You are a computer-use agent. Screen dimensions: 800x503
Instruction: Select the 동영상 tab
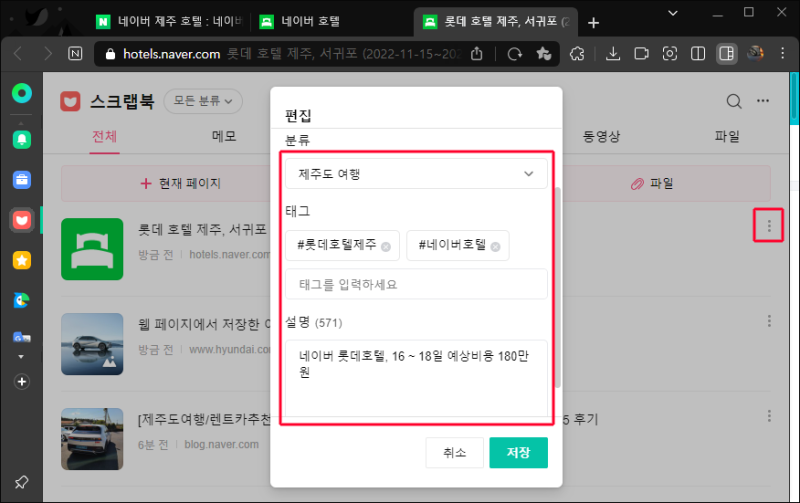(x=602, y=137)
